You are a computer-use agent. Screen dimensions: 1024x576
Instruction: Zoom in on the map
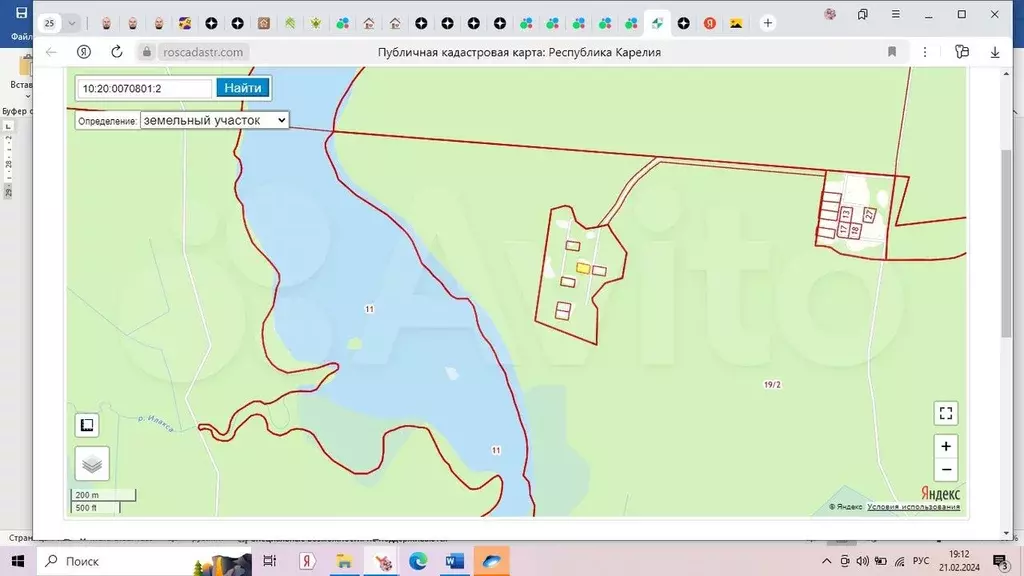[x=945, y=446]
